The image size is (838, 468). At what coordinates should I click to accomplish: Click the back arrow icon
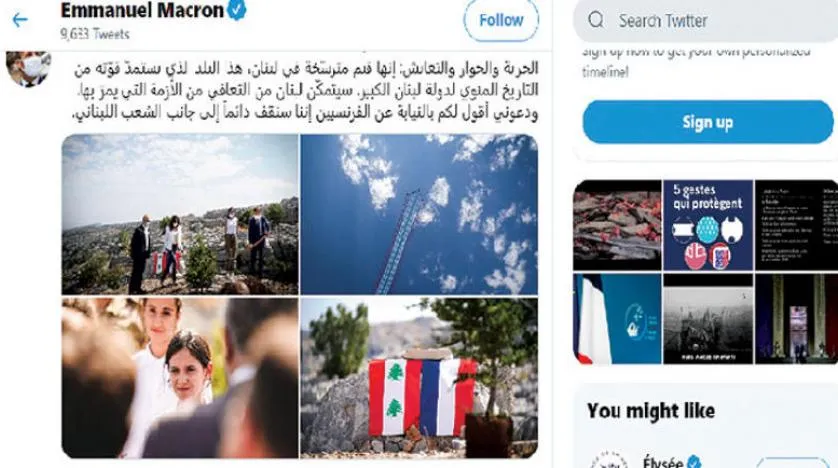pyautogui.click(x=20, y=20)
